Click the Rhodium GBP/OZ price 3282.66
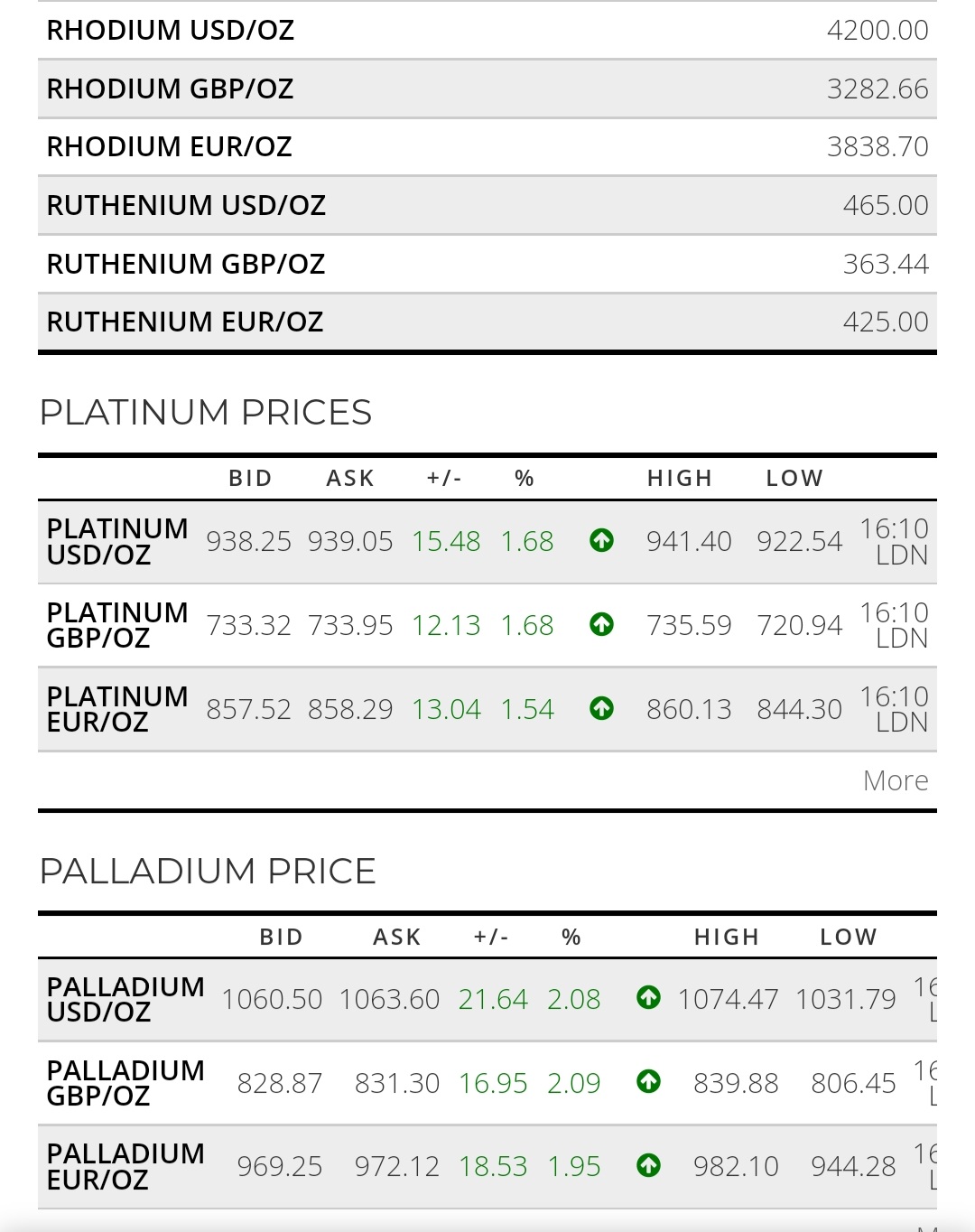Screen dimensions: 975x1232 [x=877, y=89]
